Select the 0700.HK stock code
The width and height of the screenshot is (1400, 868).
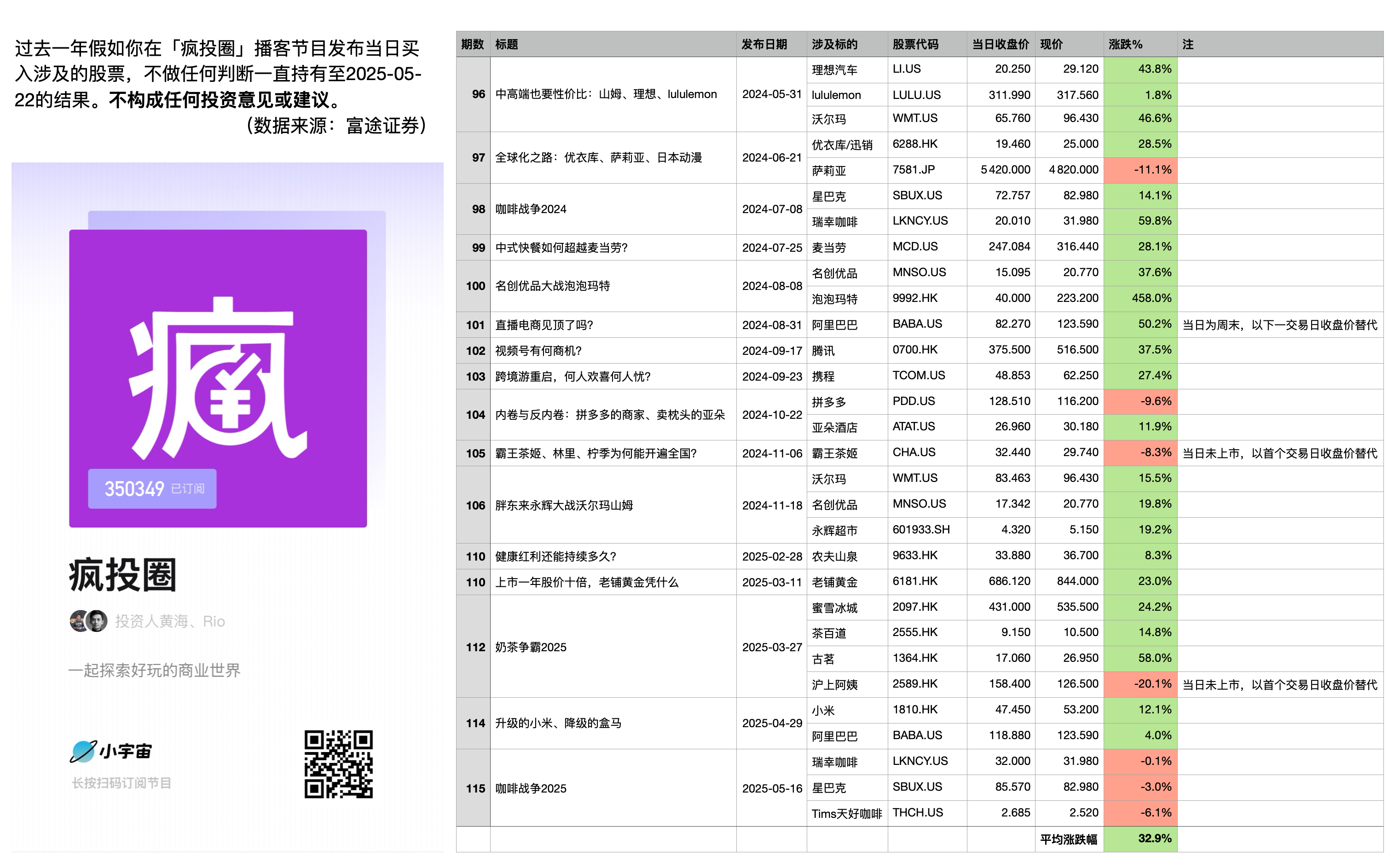(x=927, y=350)
